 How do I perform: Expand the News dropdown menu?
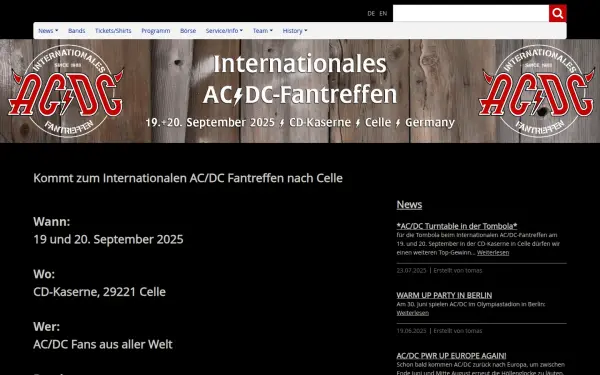[48, 31]
